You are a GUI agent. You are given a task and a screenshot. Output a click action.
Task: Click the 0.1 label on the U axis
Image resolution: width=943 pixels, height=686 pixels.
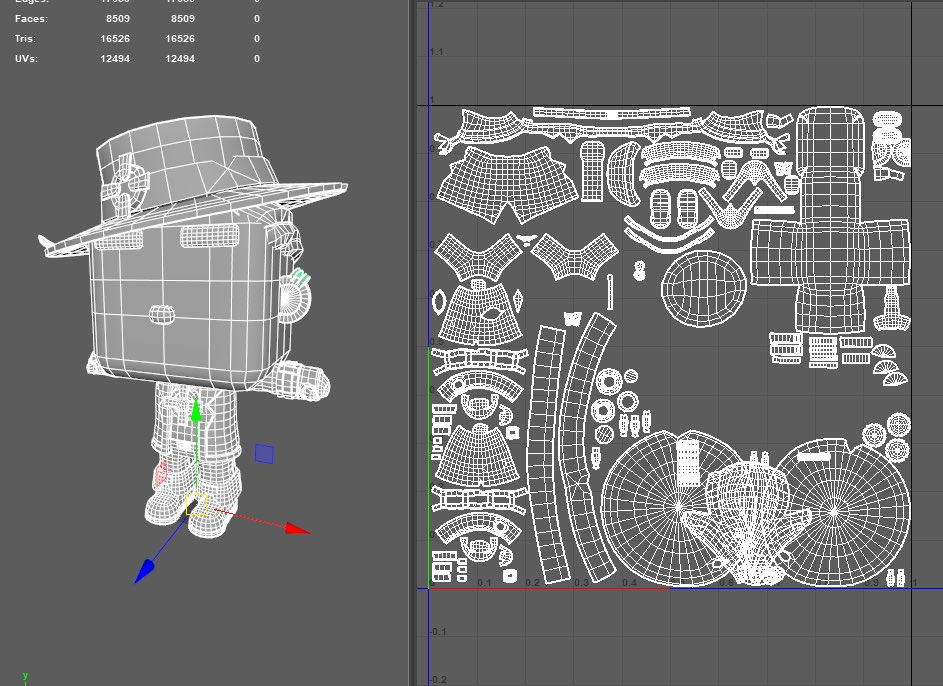[484, 583]
